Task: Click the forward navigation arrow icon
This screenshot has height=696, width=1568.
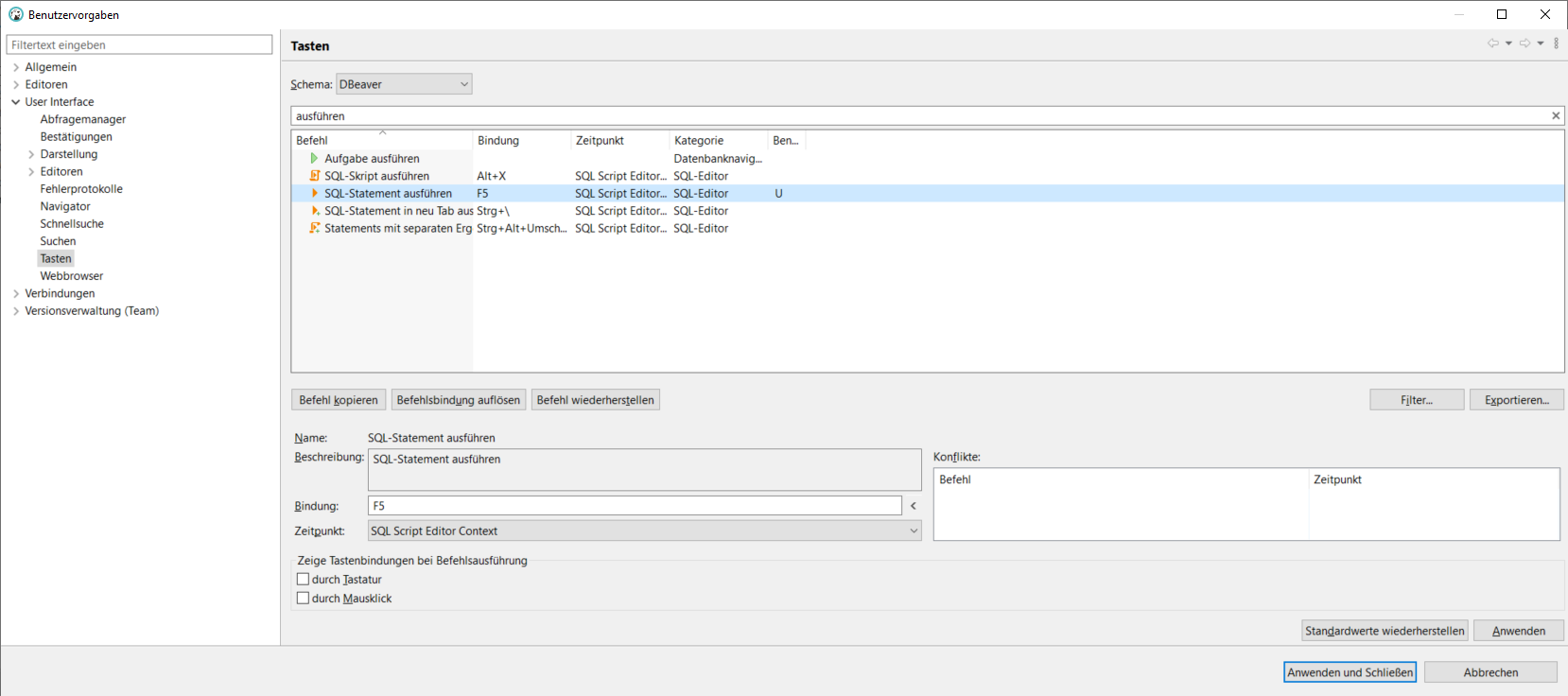Action: [1524, 43]
